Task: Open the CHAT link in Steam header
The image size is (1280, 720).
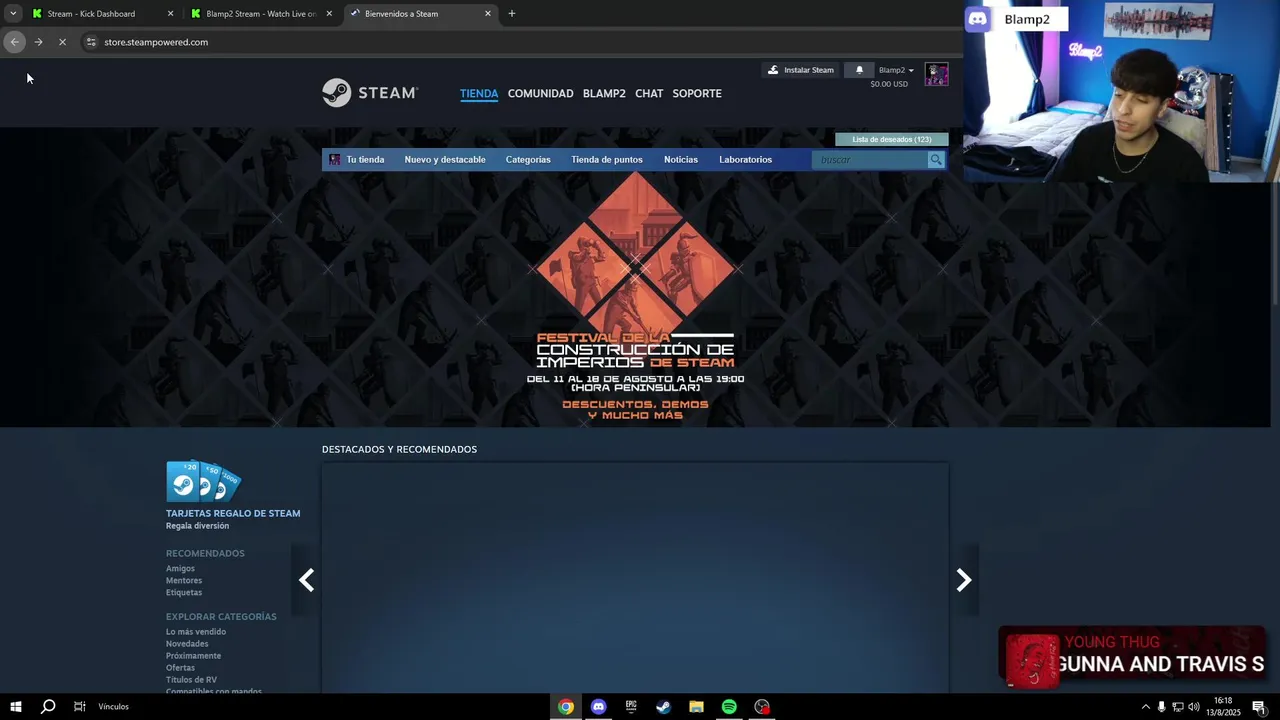Action: (x=649, y=93)
